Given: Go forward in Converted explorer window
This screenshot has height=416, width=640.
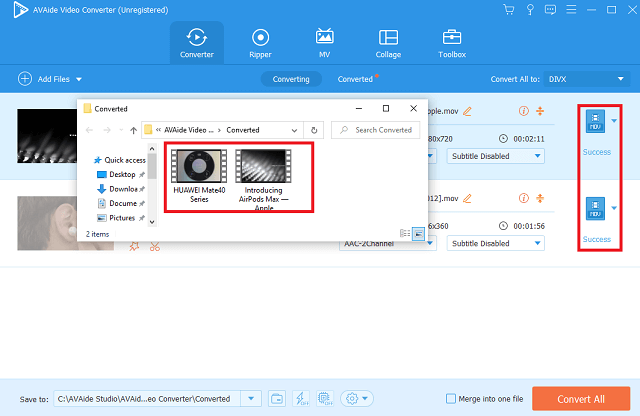Looking at the screenshot, I should point(107,130).
